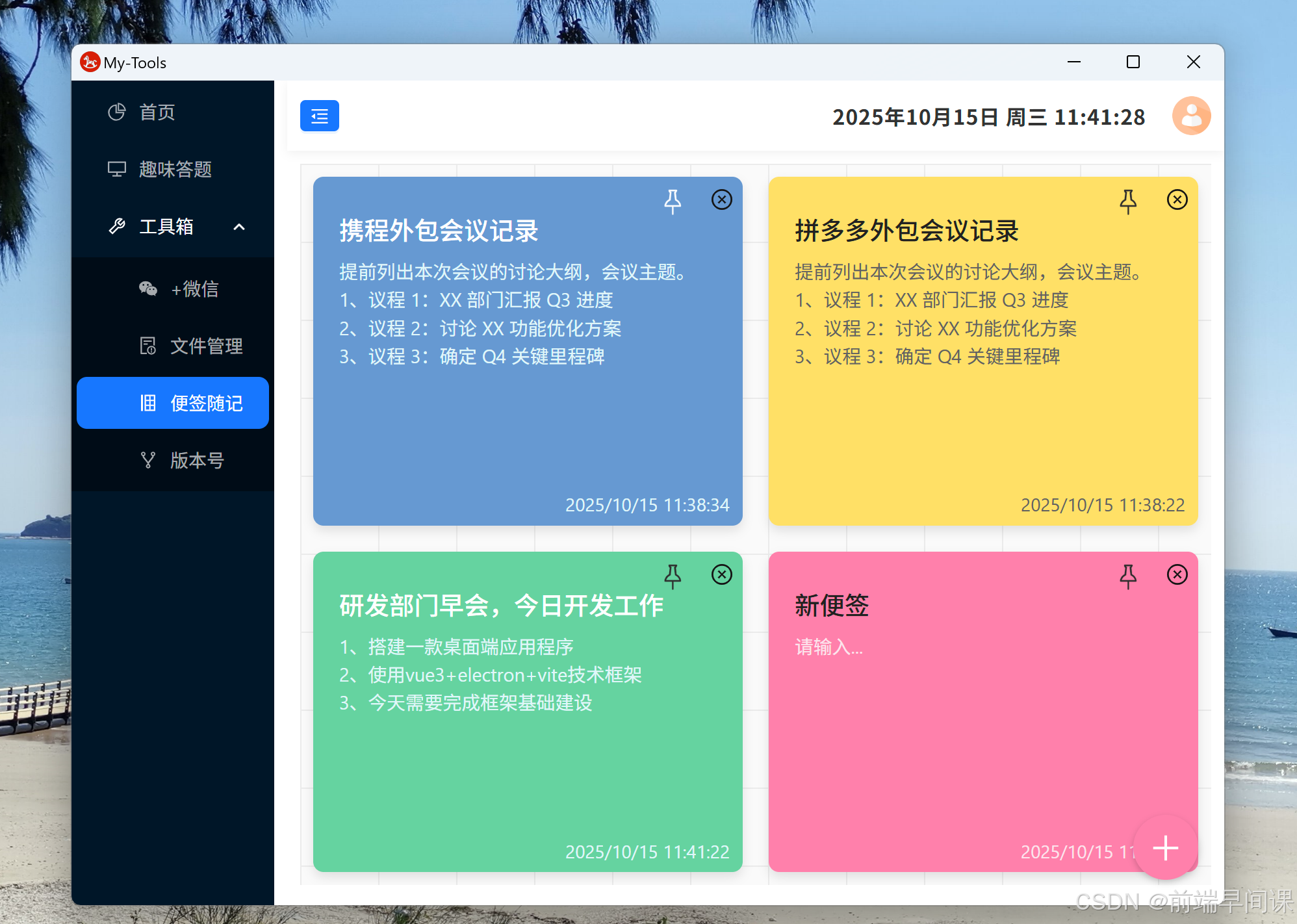The height and width of the screenshot is (924, 1297).
Task: Delete the 携程外包会议记录 note
Action: tap(721, 199)
